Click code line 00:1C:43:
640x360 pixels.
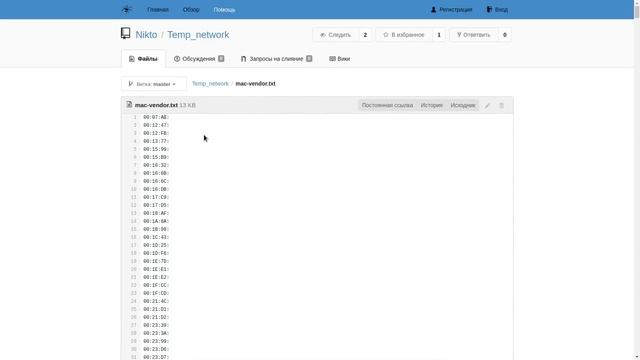tap(156, 237)
